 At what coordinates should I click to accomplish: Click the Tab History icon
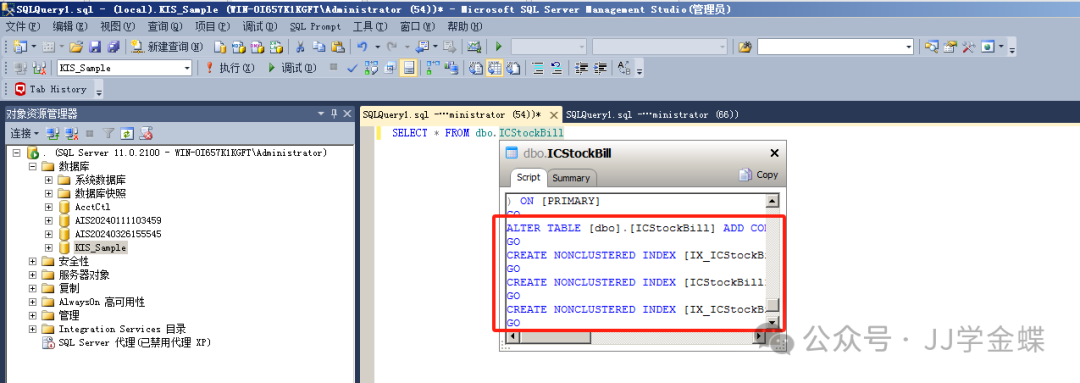[x=20, y=89]
